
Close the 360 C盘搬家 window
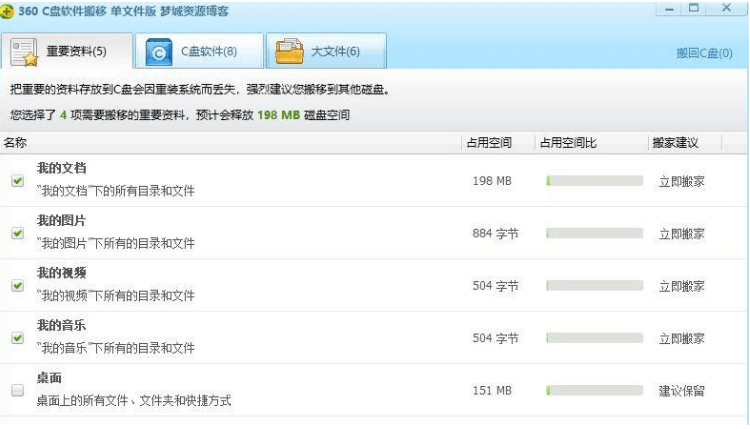point(726,9)
